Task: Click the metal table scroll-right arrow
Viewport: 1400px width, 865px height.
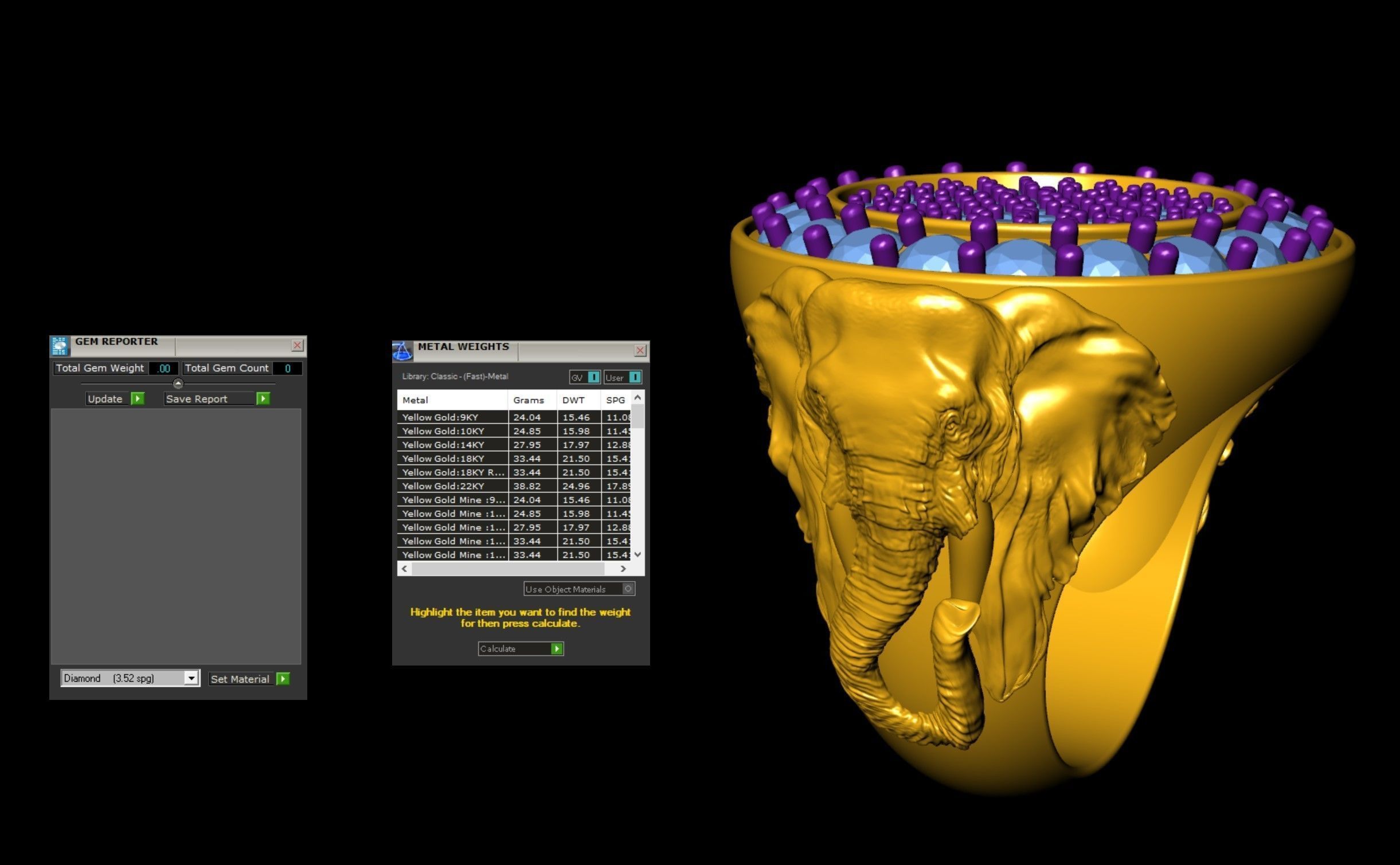Action: pyautogui.click(x=623, y=568)
